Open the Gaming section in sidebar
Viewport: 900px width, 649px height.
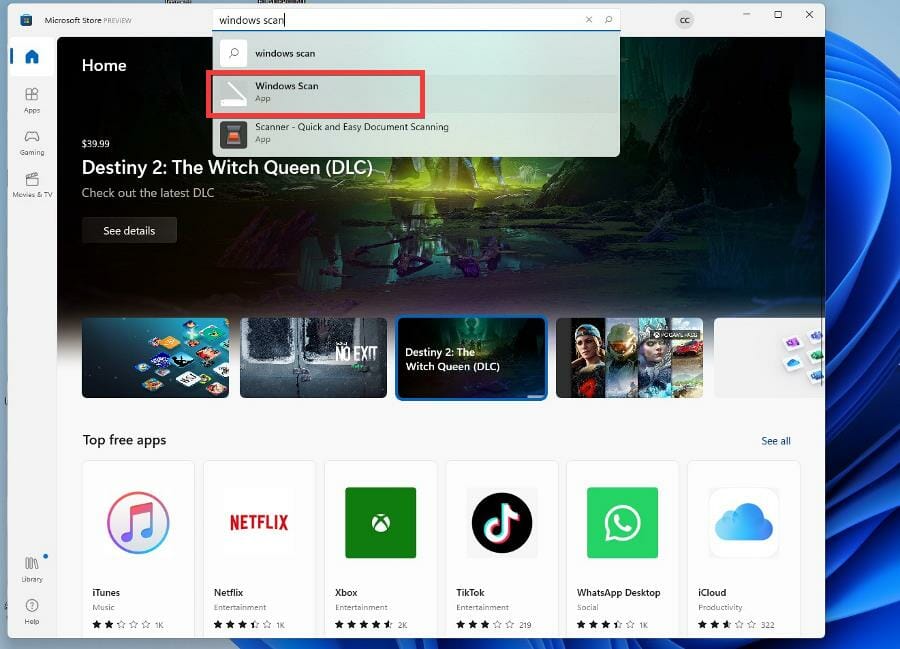coord(32,142)
